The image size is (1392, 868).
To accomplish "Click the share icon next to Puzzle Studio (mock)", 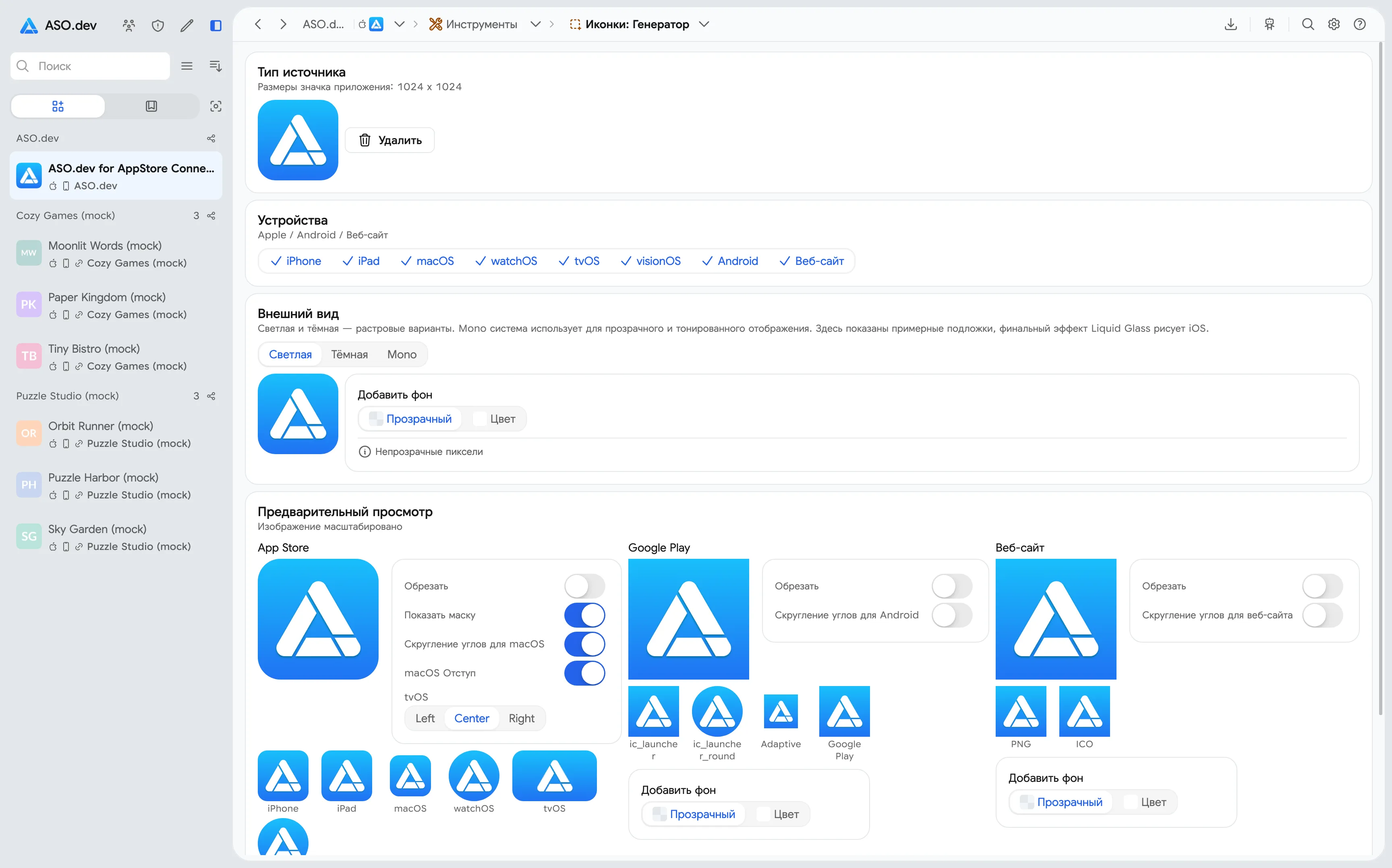I will [211, 396].
